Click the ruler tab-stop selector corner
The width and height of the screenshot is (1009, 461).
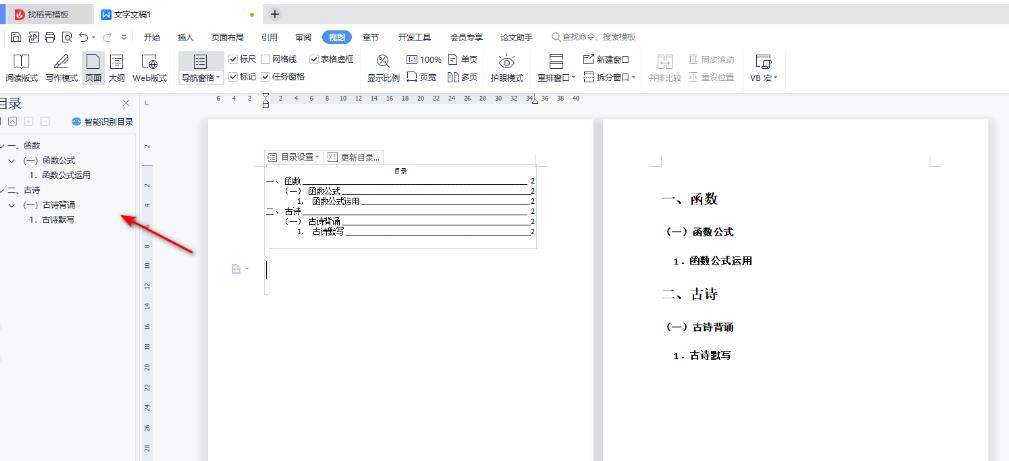point(147,103)
